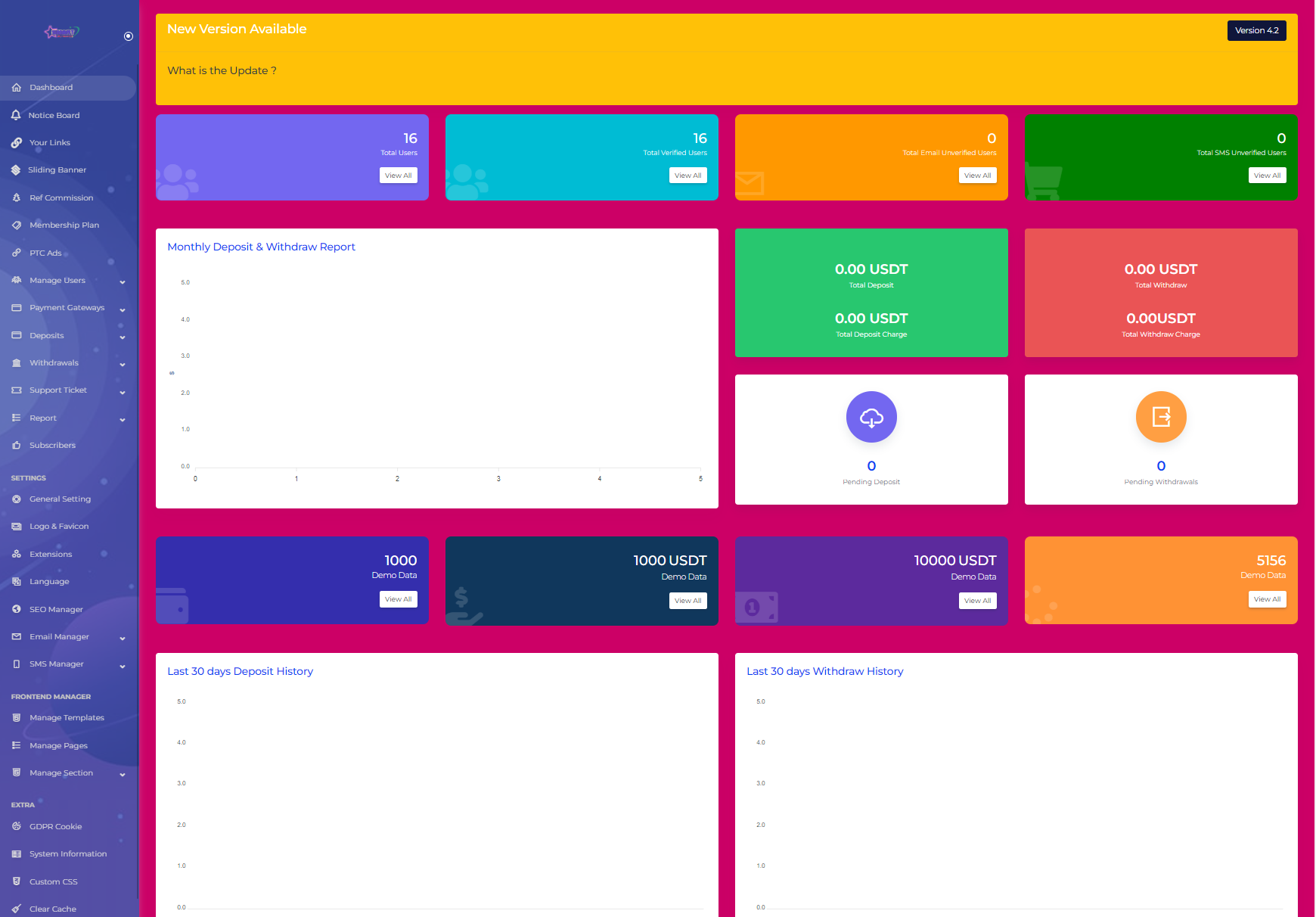Click the green Total Deposit card
The width and height of the screenshot is (1316, 917).
[x=871, y=293]
